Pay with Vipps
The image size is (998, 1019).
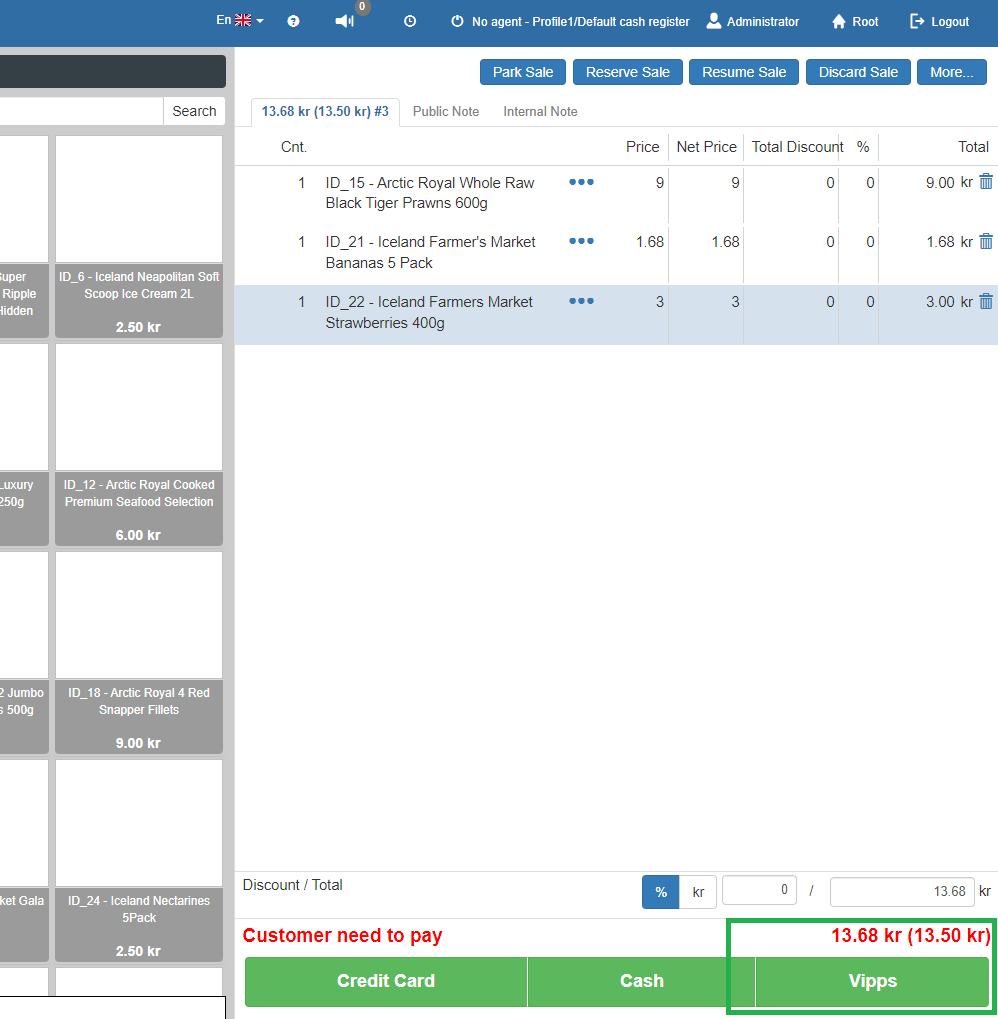[x=873, y=981]
